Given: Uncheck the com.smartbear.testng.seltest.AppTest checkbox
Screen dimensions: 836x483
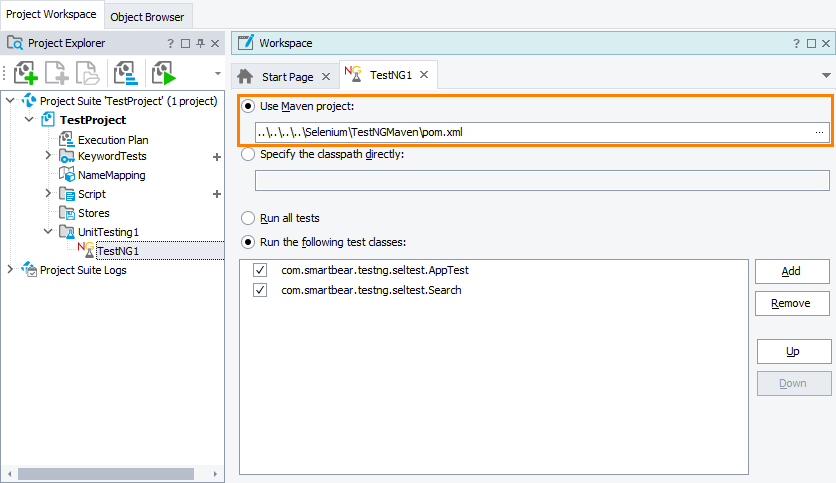Looking at the screenshot, I should [260, 270].
